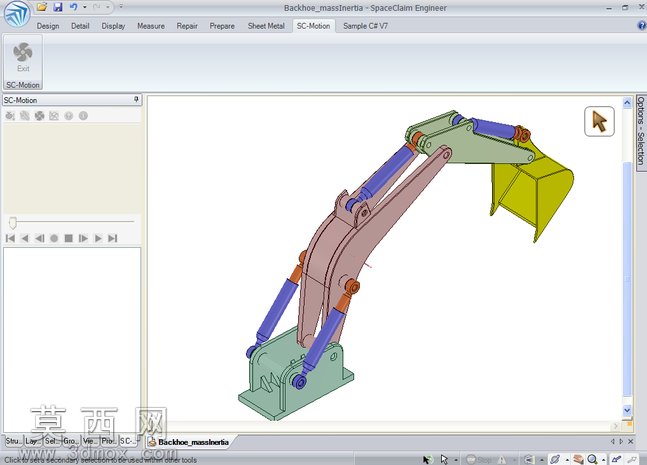The width and height of the screenshot is (647, 465).
Task: Switch to the SC-Motion bottom panel tab
Action: pyautogui.click(x=128, y=441)
